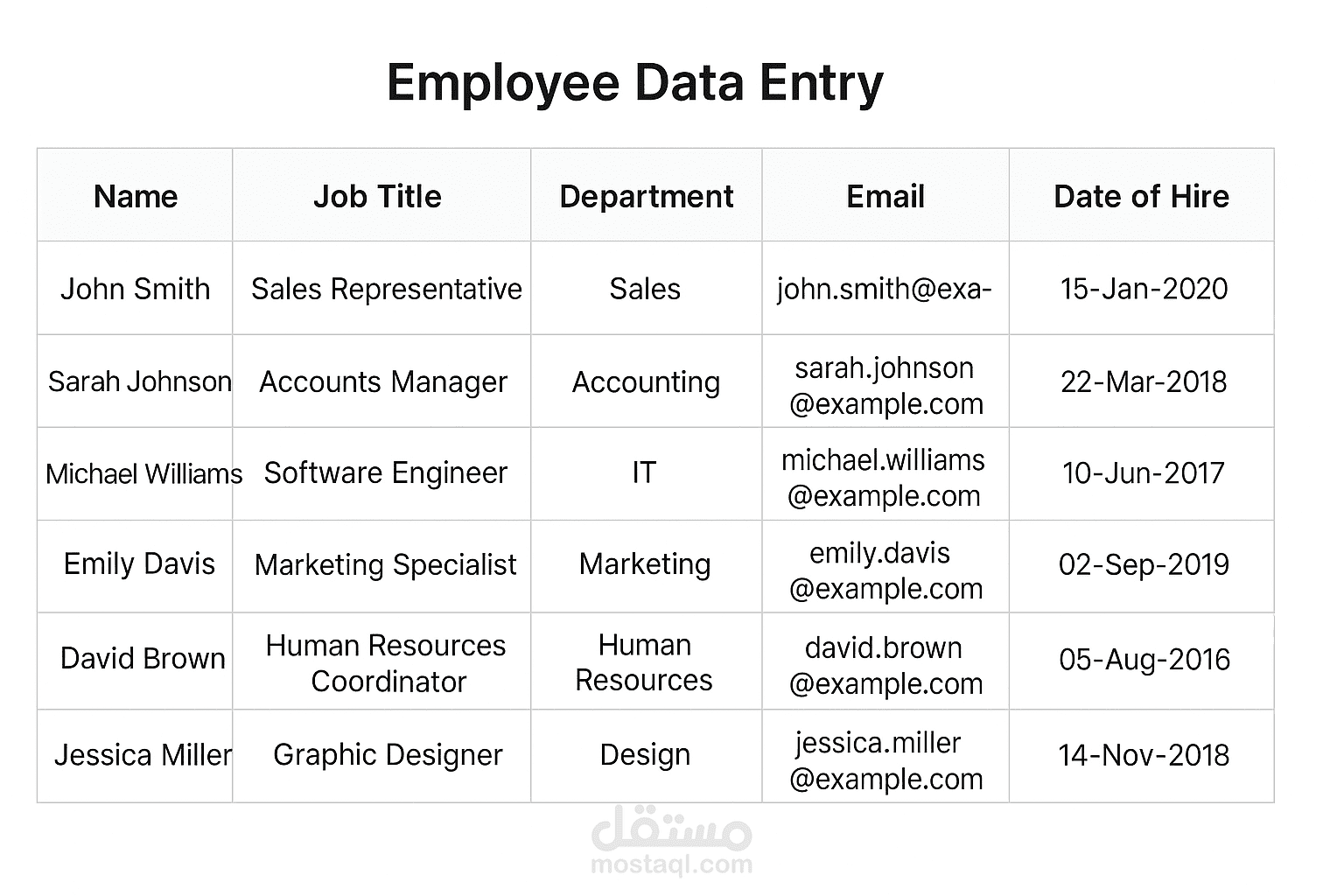Select the Email column header
1344x896 pixels.
pos(885,196)
